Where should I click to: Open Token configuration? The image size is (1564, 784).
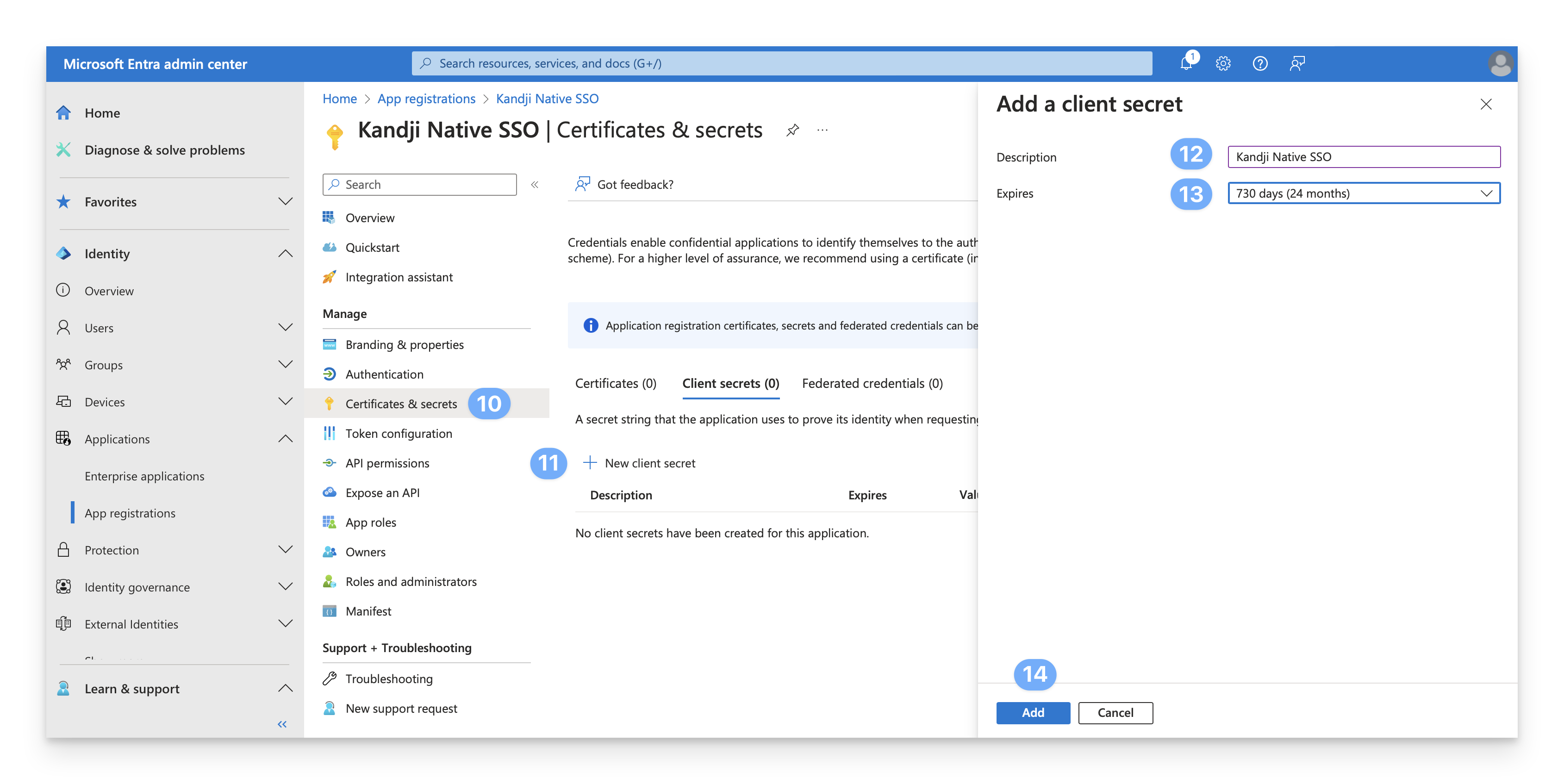coord(399,434)
